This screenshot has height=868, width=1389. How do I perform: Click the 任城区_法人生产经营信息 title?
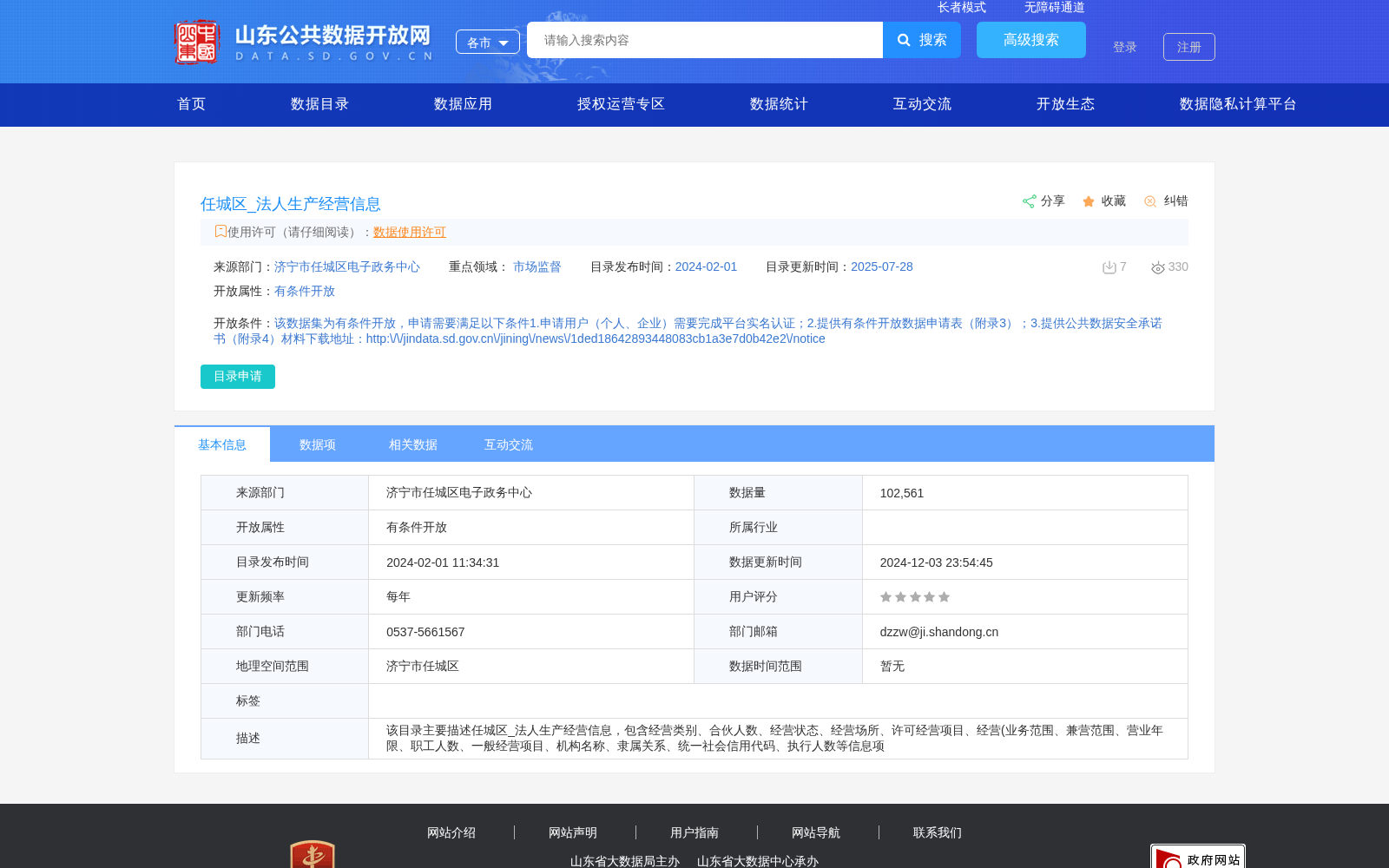pos(291,204)
